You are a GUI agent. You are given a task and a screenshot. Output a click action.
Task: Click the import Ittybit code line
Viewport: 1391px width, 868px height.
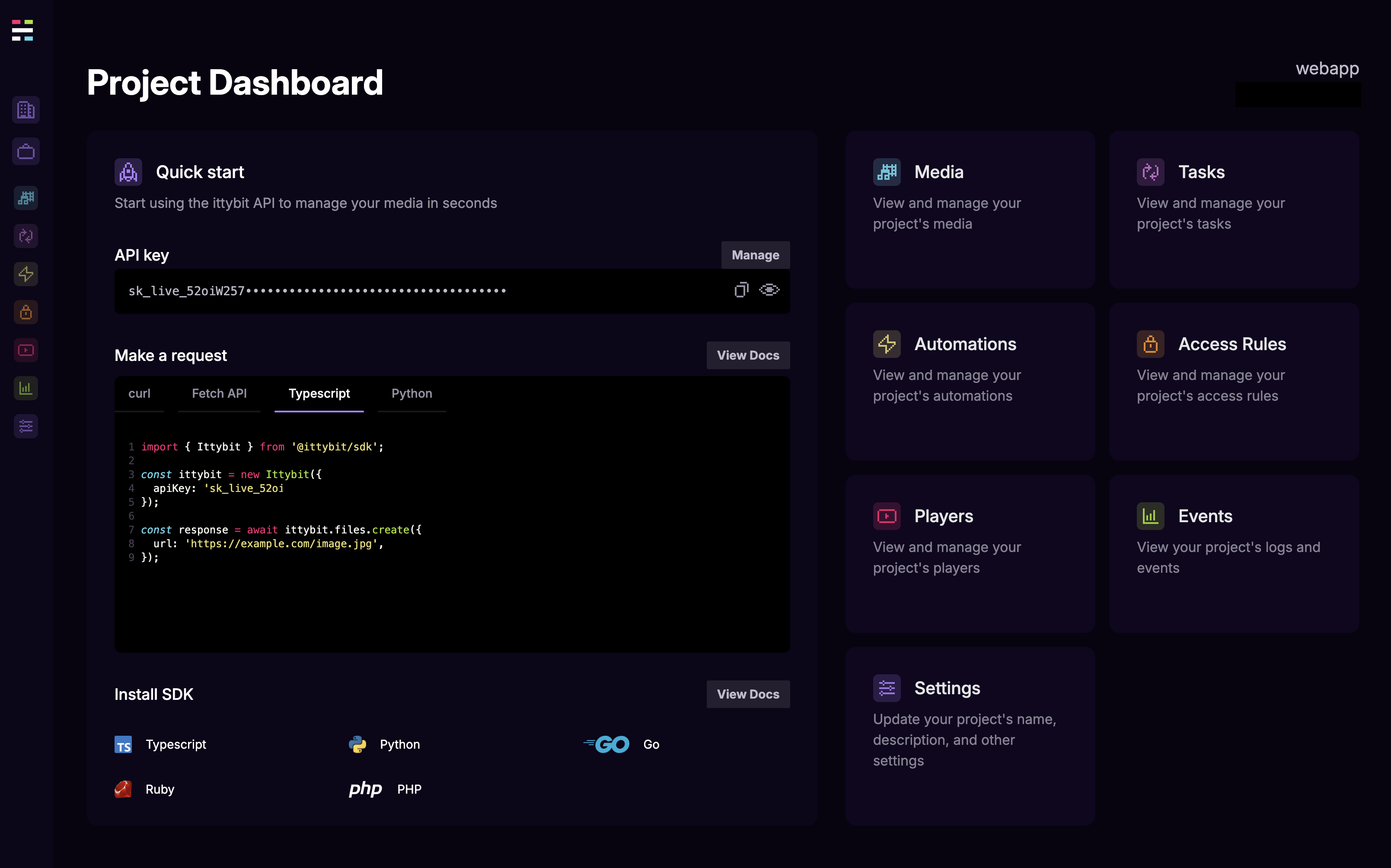point(262,447)
